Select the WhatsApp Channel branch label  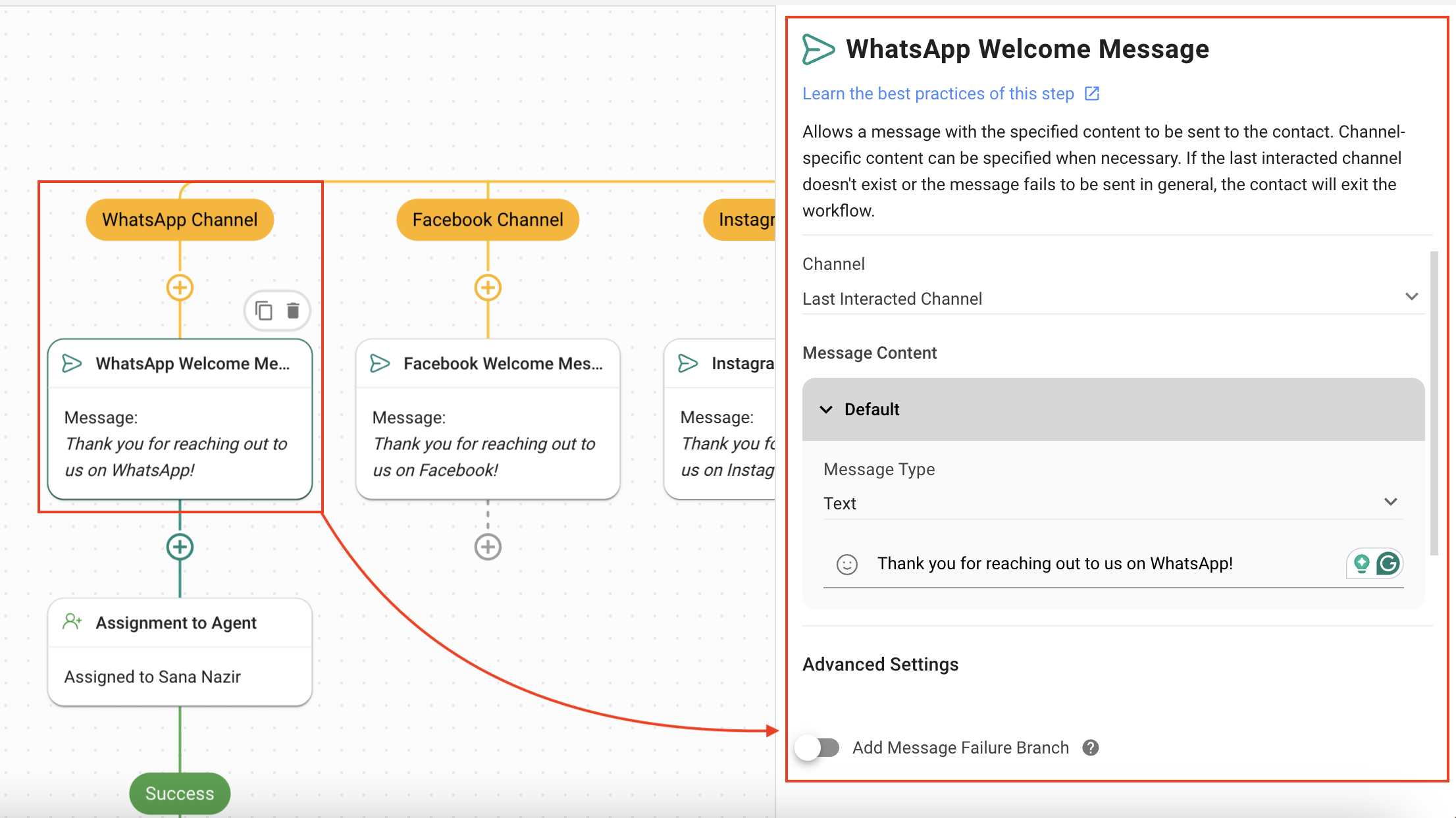coord(180,220)
